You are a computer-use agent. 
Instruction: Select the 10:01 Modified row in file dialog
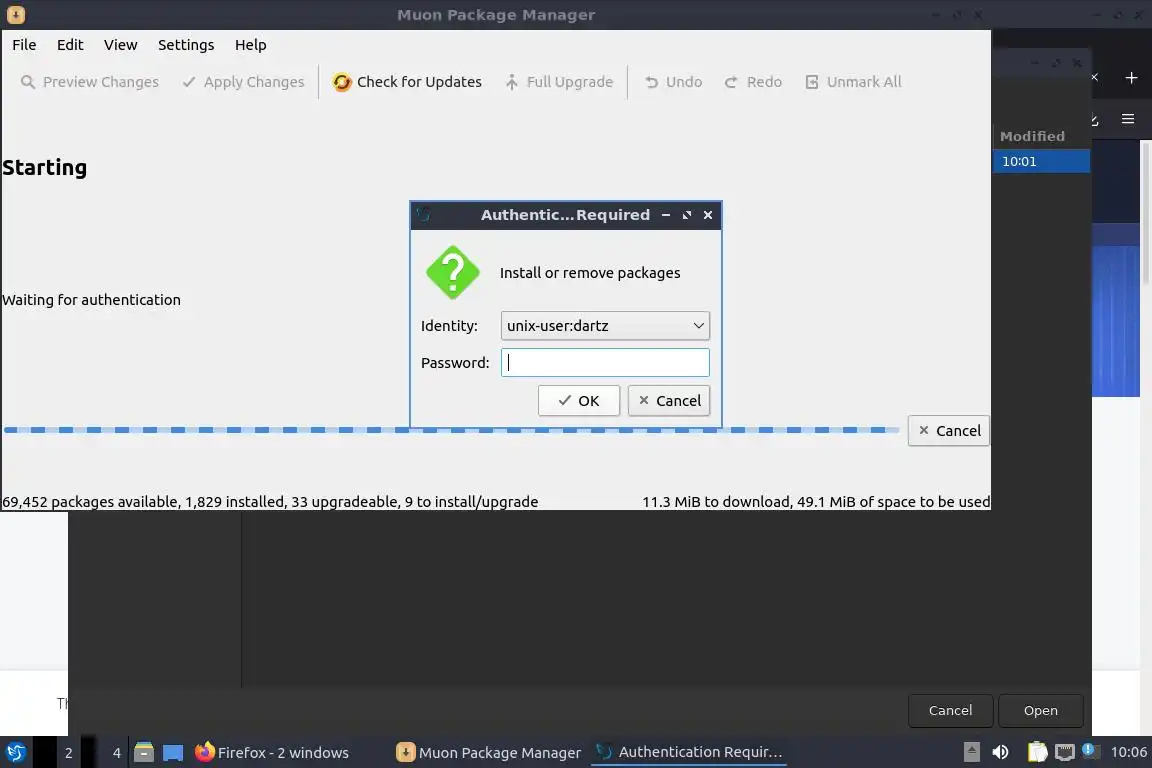pos(1041,161)
